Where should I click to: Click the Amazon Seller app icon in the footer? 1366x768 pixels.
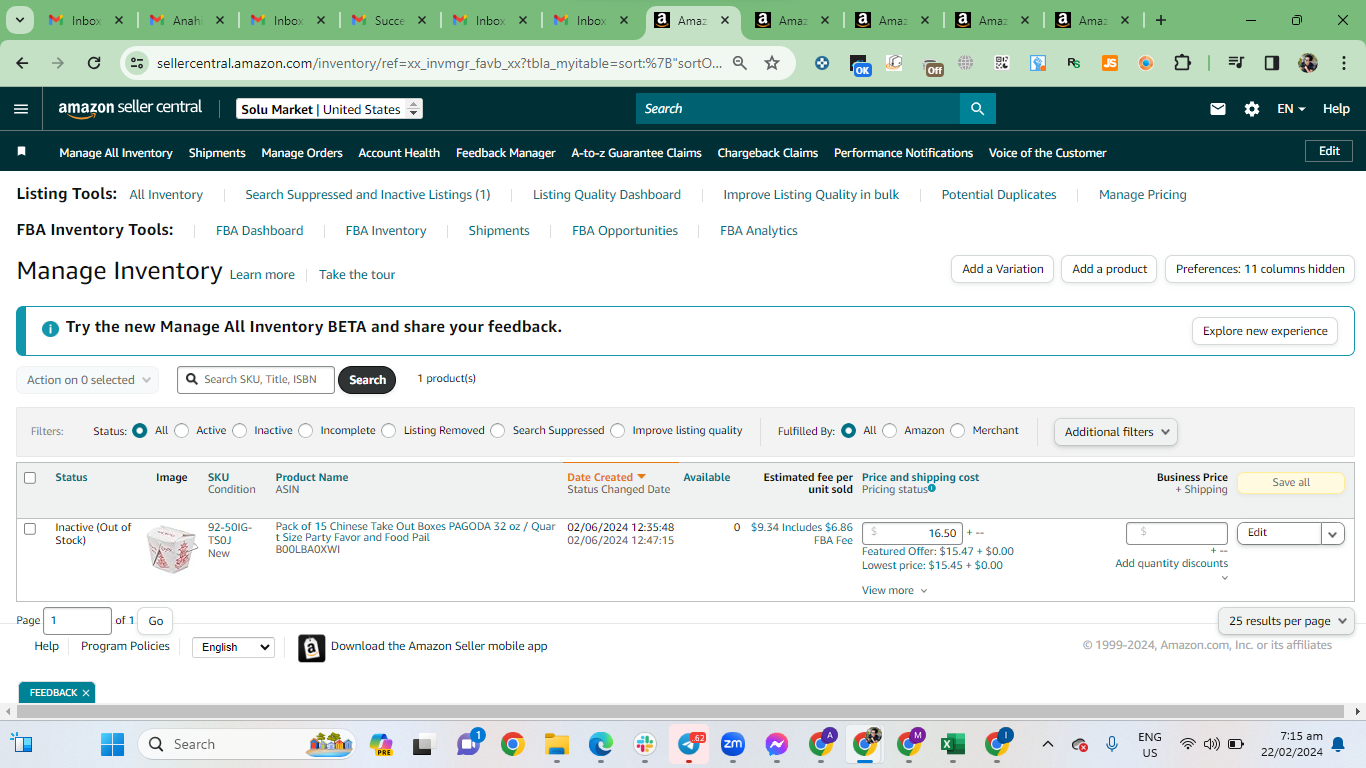click(311, 648)
